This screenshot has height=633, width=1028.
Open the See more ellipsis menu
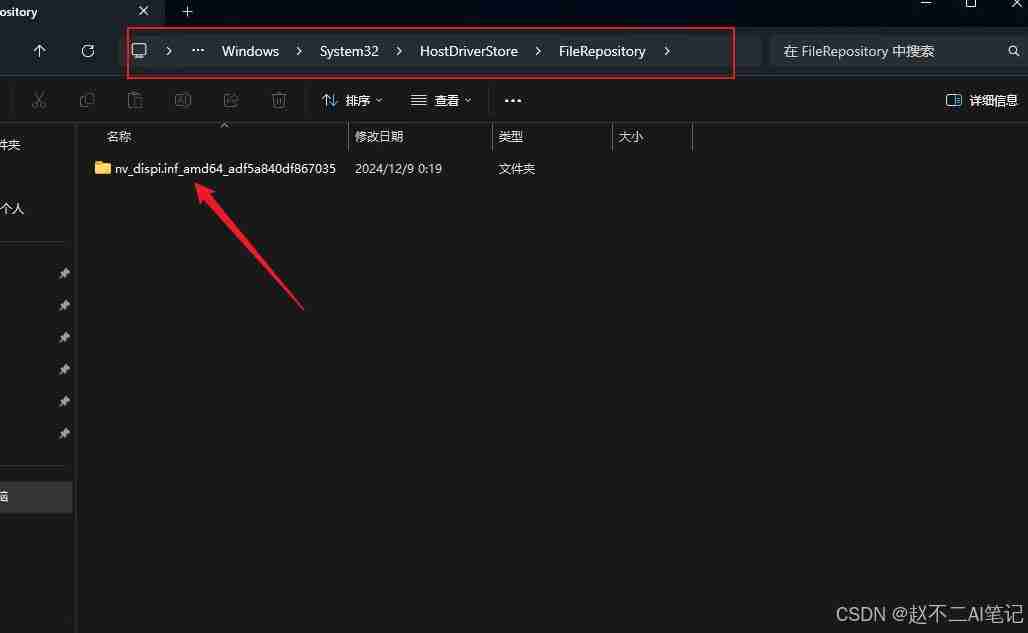click(513, 100)
